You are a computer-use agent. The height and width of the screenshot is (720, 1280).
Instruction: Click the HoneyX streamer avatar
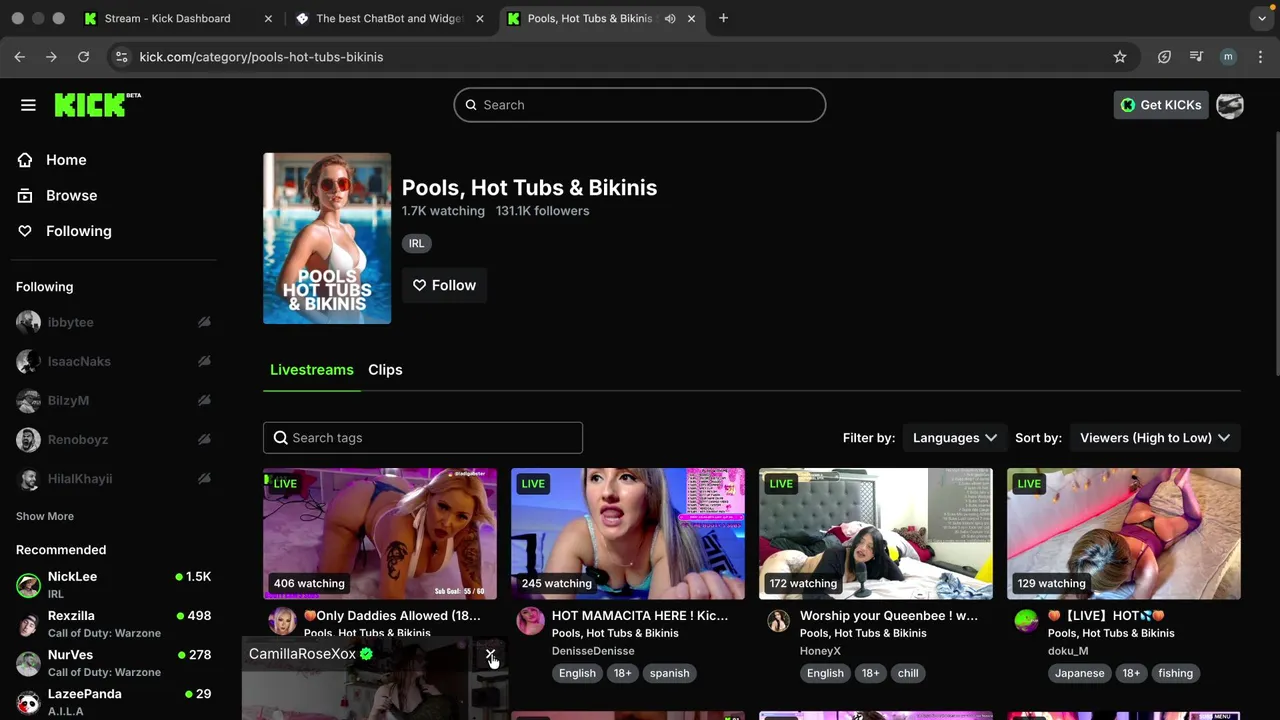coord(778,621)
